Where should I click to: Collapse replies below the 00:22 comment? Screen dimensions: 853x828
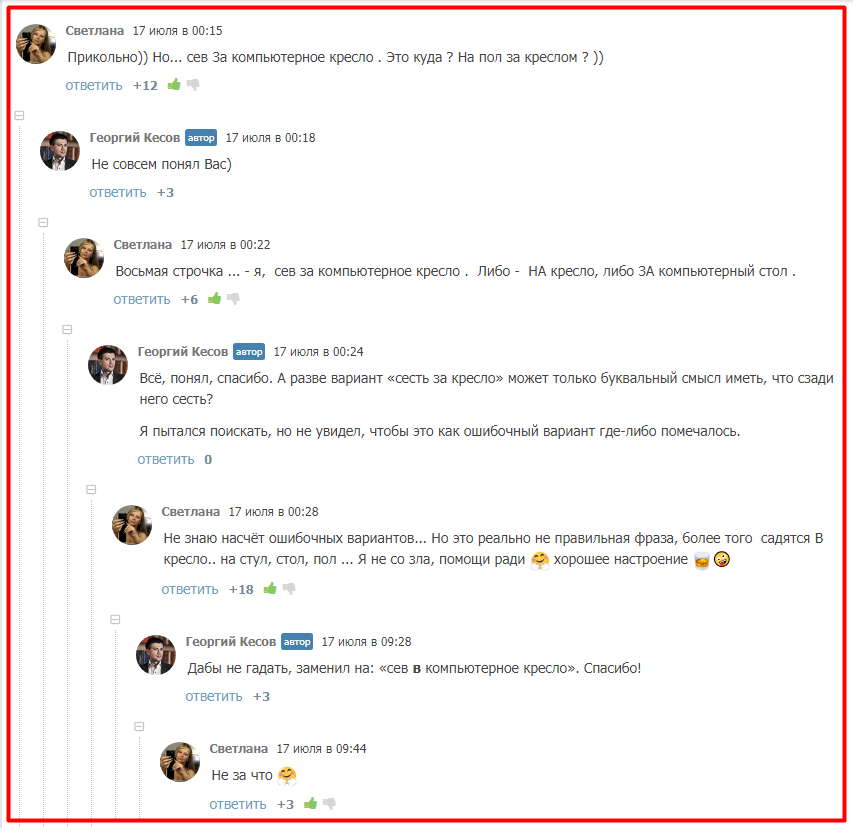pyautogui.click(x=67, y=330)
